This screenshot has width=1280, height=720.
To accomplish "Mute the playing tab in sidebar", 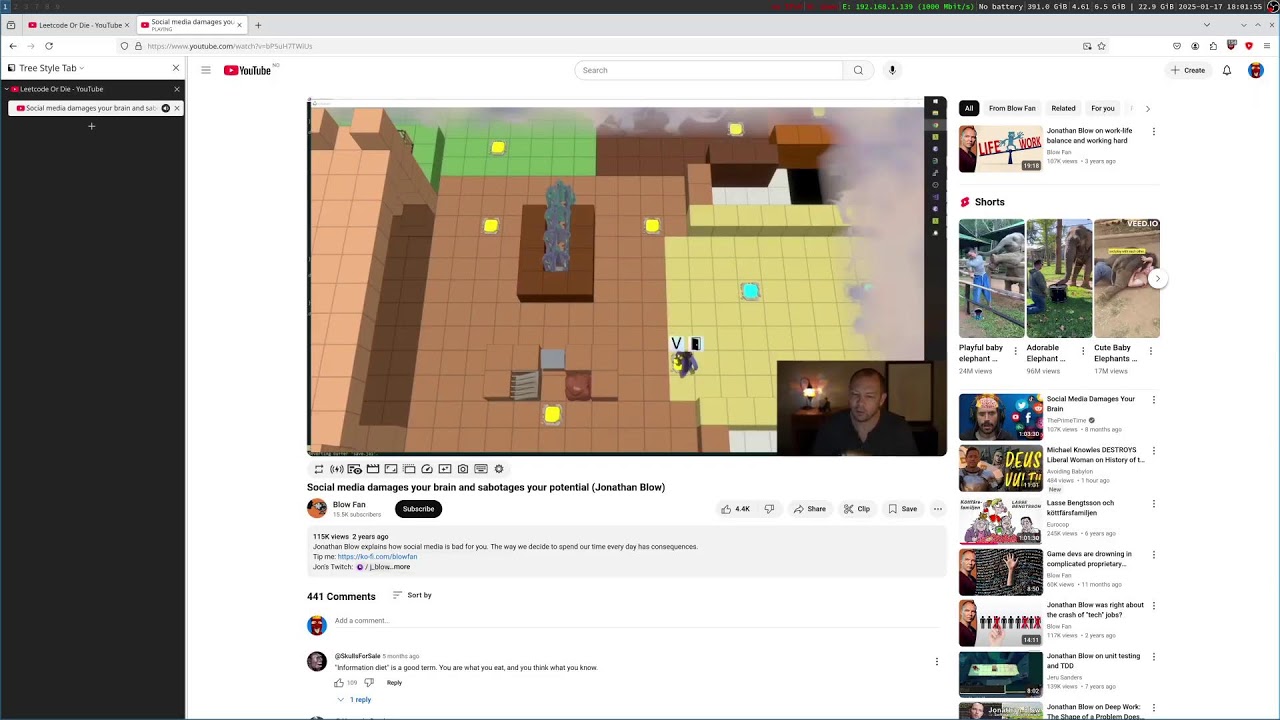I will (x=165, y=108).
